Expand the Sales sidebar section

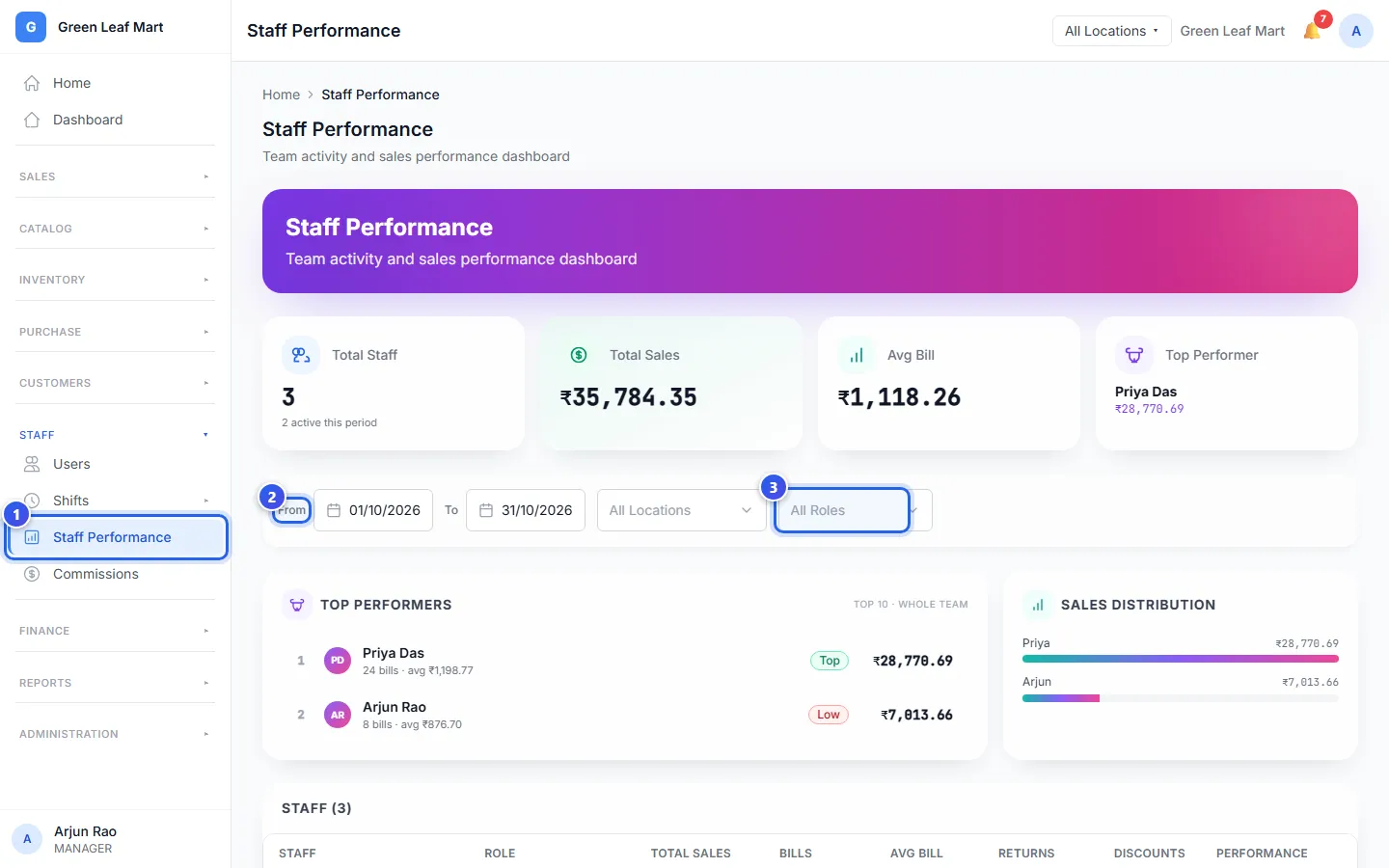point(115,176)
